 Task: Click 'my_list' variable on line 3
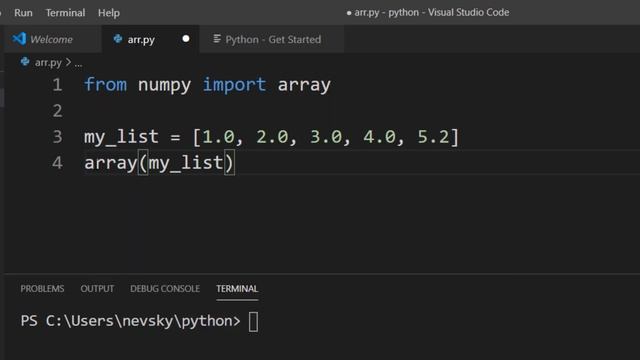click(x=121, y=137)
